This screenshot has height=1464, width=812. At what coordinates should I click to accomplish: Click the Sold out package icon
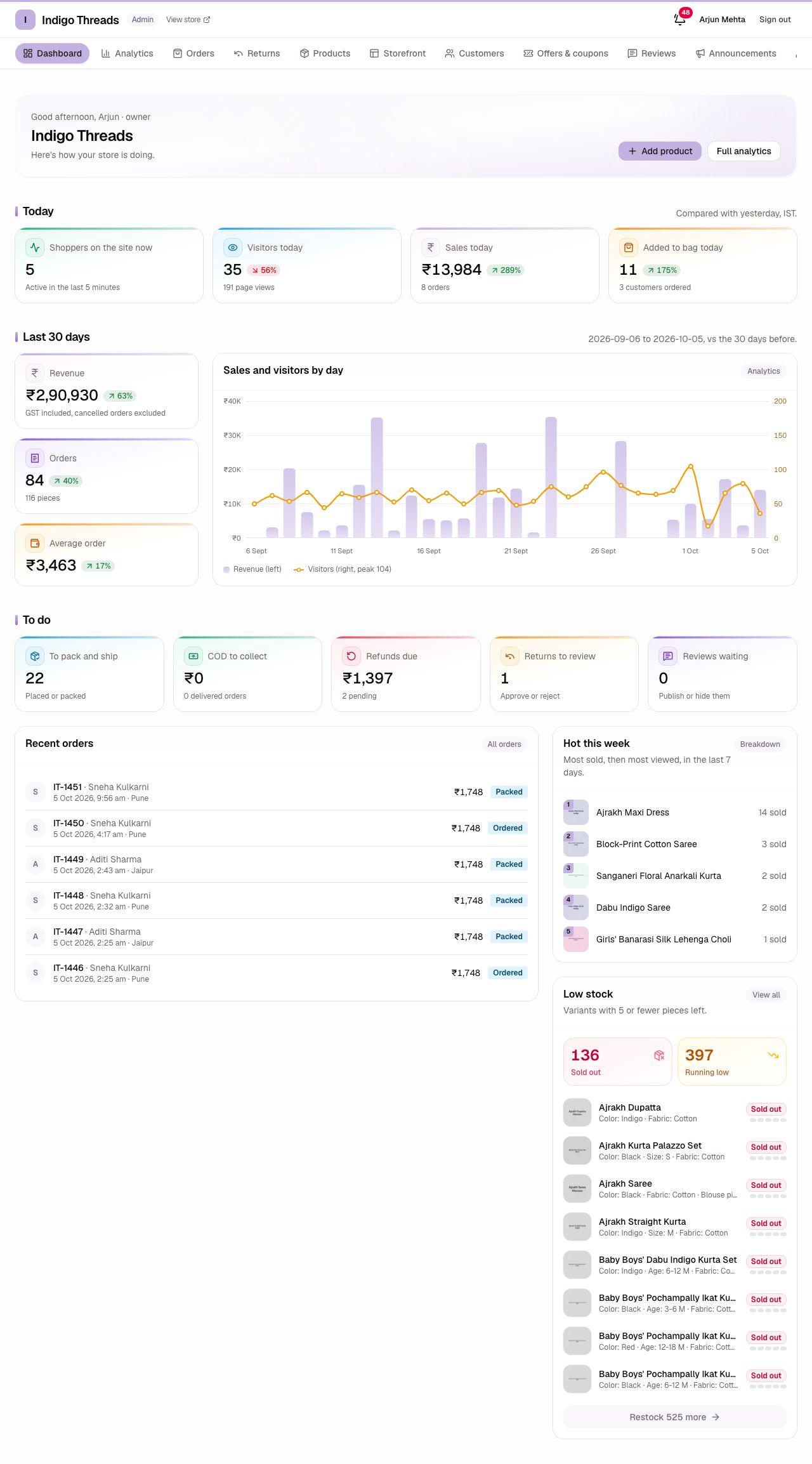[x=659, y=1055]
